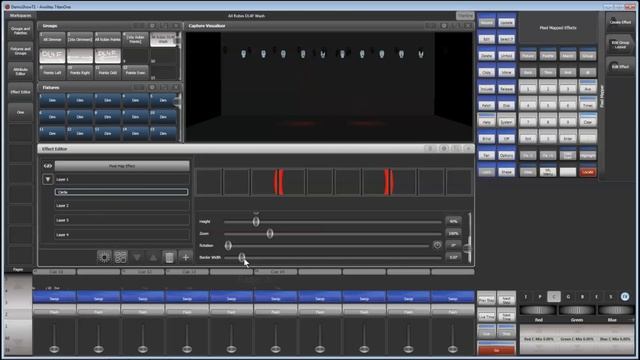
Task: Click the Border Width slider handle
Action: (x=242, y=257)
